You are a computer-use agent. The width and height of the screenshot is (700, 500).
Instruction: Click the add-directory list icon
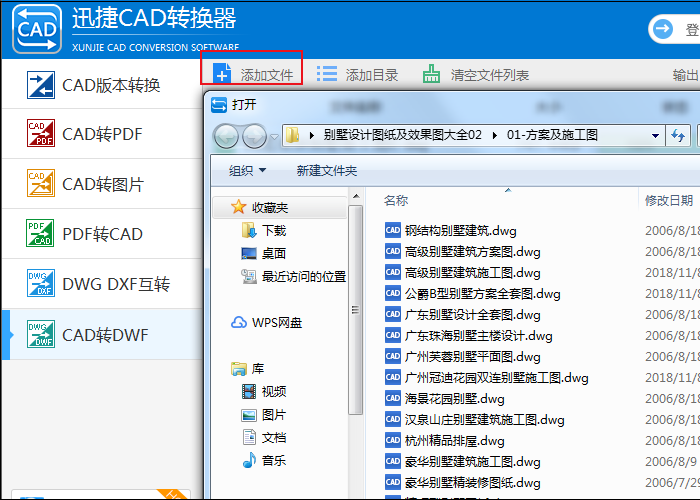tap(327, 74)
